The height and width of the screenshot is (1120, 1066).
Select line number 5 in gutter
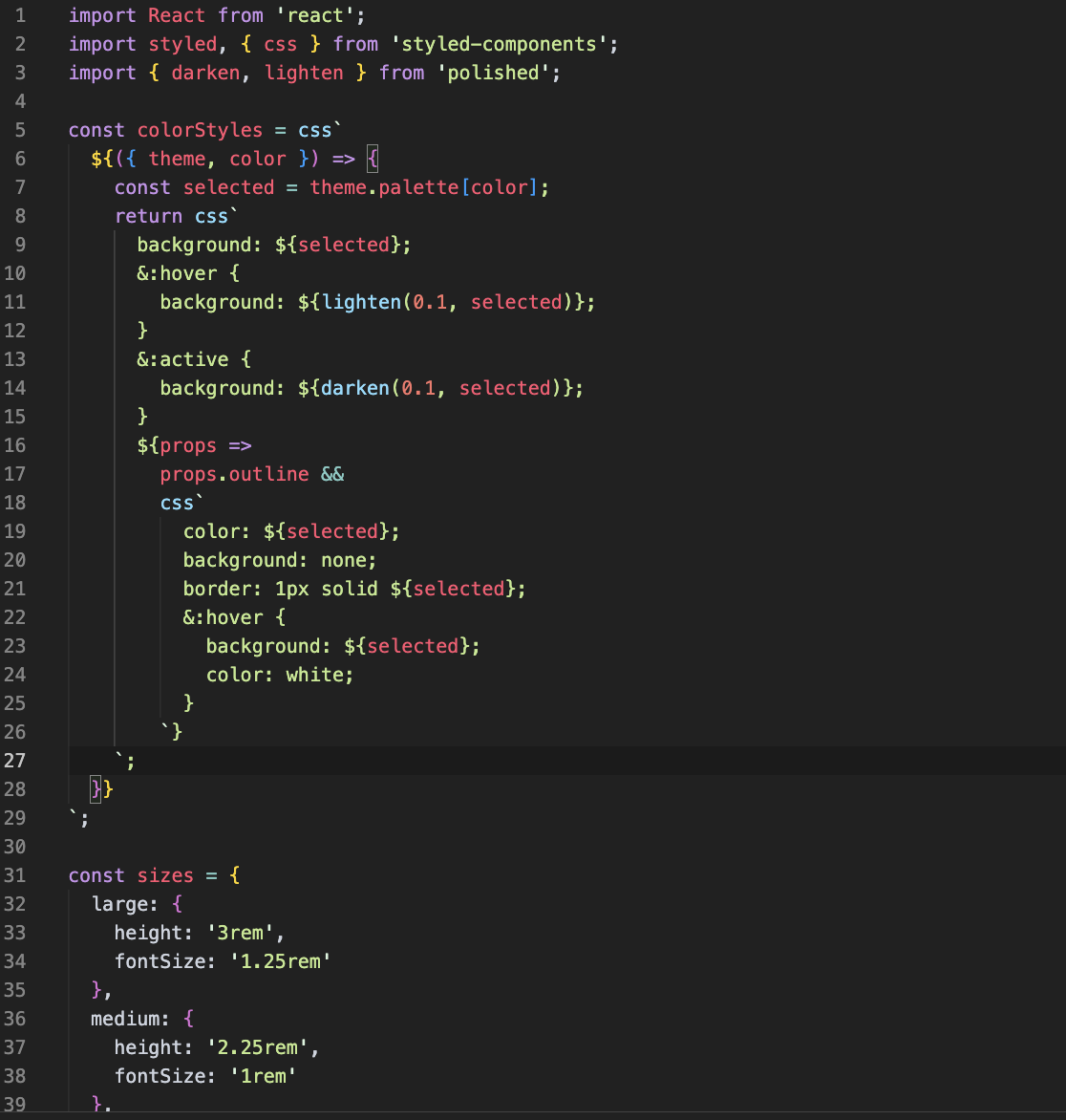coord(20,130)
